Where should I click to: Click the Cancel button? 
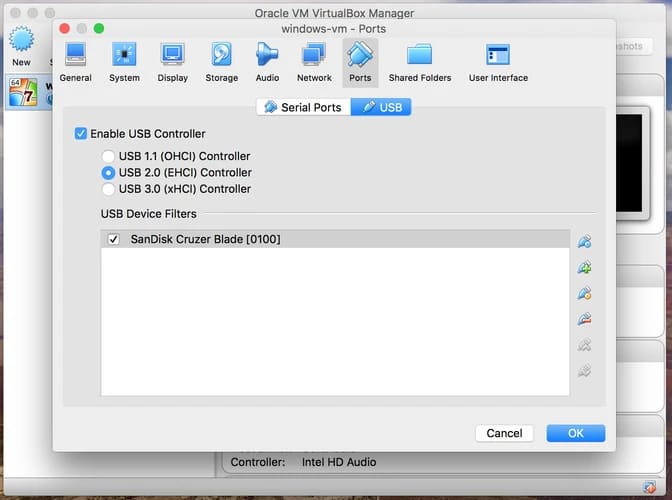(x=504, y=433)
